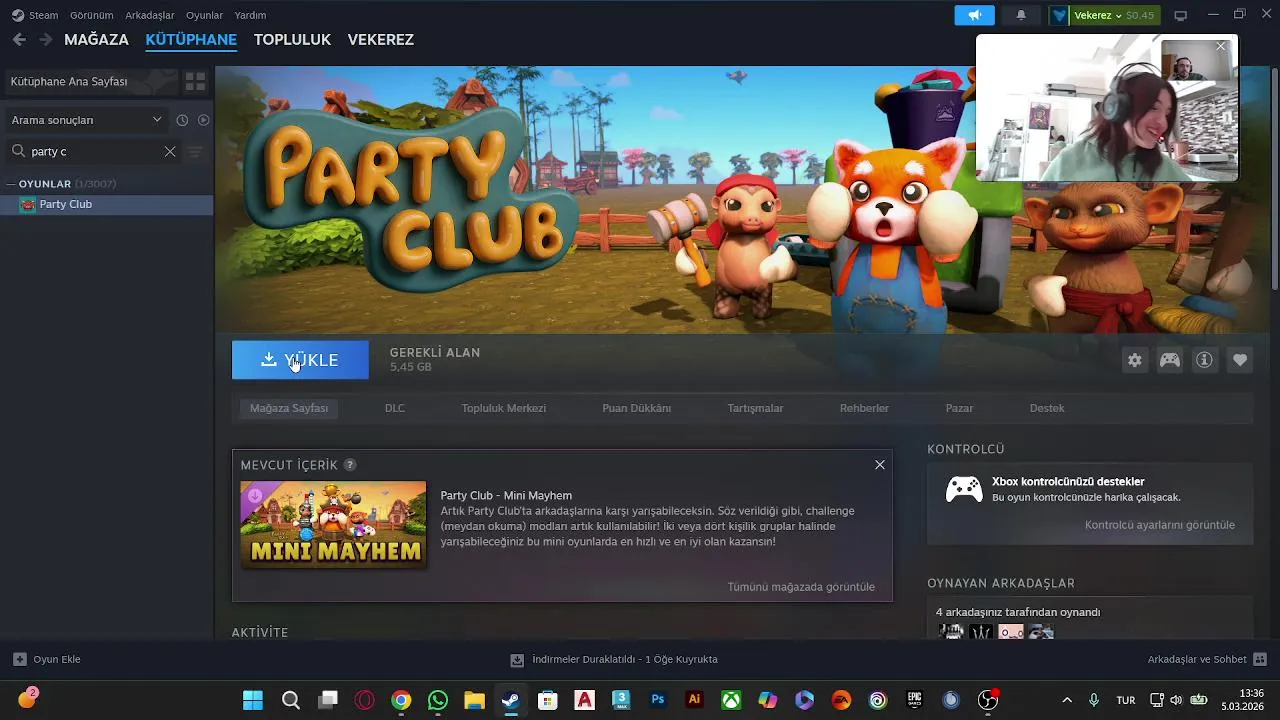This screenshot has width=1280, height=720.
Task: Open advanced filter options icon
Action: 195,152
